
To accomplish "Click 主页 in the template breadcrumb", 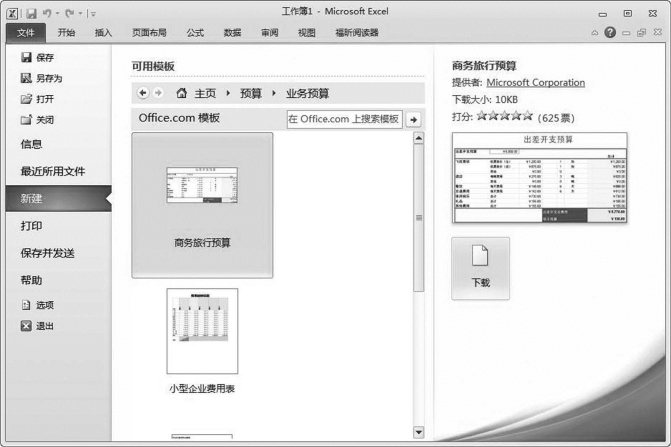I will 205,93.
